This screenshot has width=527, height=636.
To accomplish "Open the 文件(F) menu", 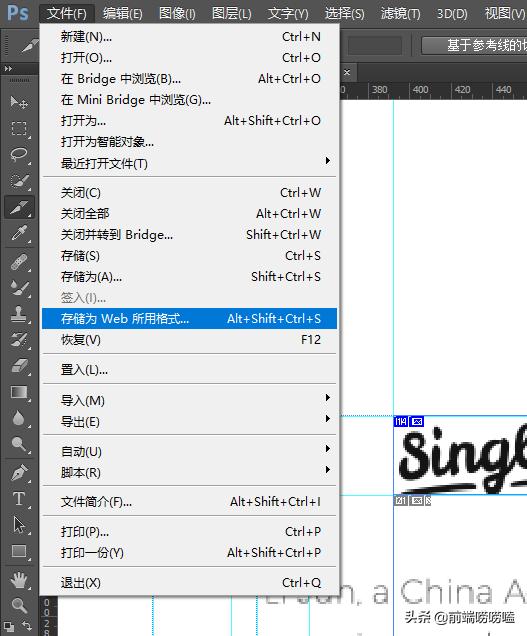I will pos(67,14).
